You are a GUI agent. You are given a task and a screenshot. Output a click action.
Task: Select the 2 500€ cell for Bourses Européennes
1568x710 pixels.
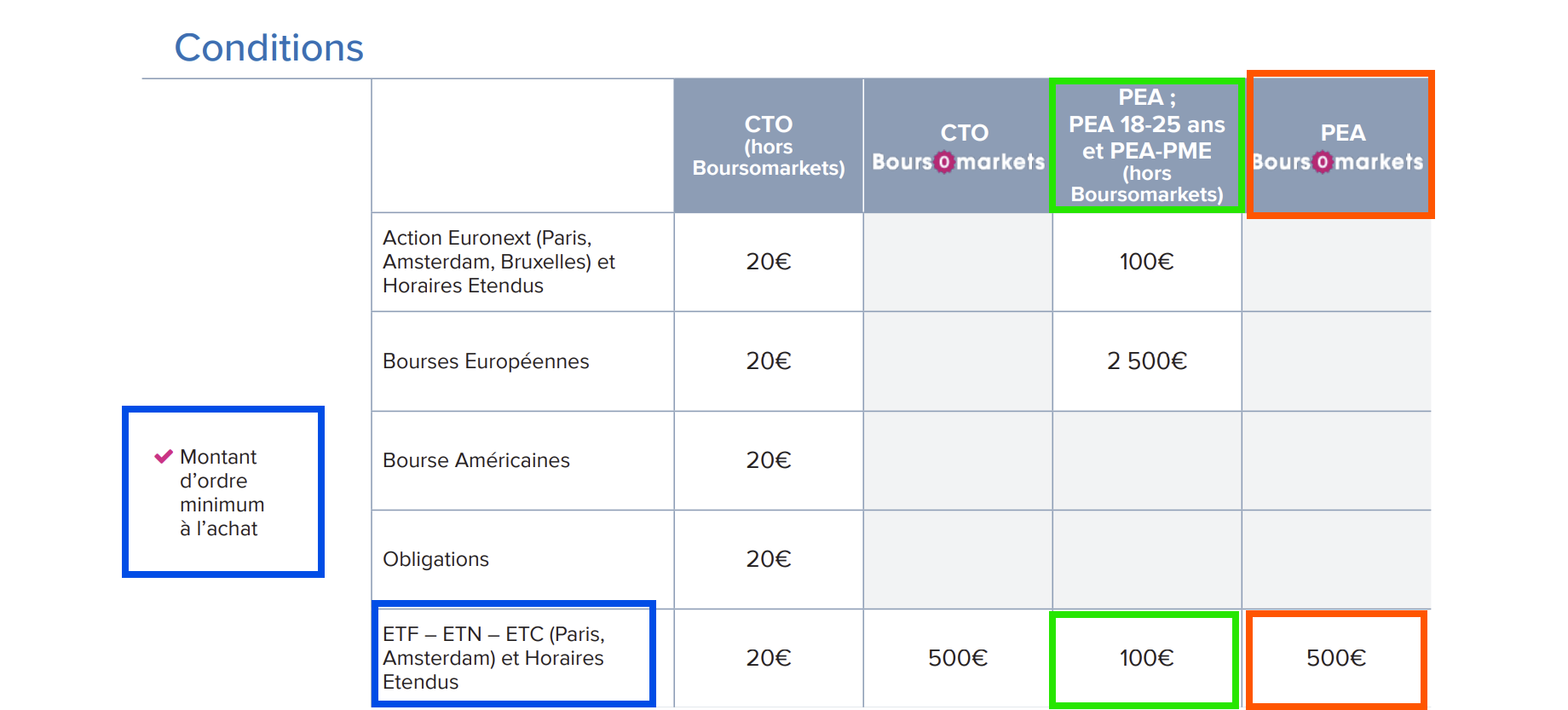[x=1146, y=361]
